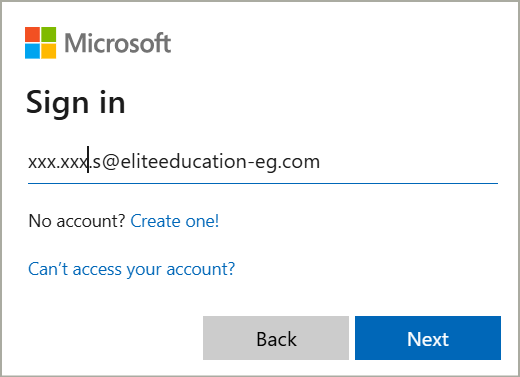Go back with the Back button
The width and height of the screenshot is (520, 377).
pyautogui.click(x=276, y=338)
